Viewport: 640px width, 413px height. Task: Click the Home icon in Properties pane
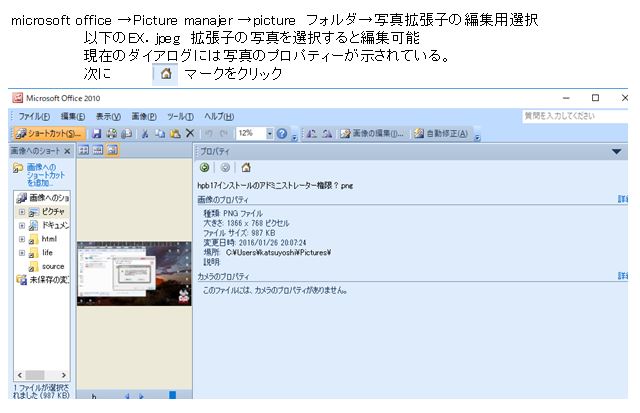(x=246, y=167)
